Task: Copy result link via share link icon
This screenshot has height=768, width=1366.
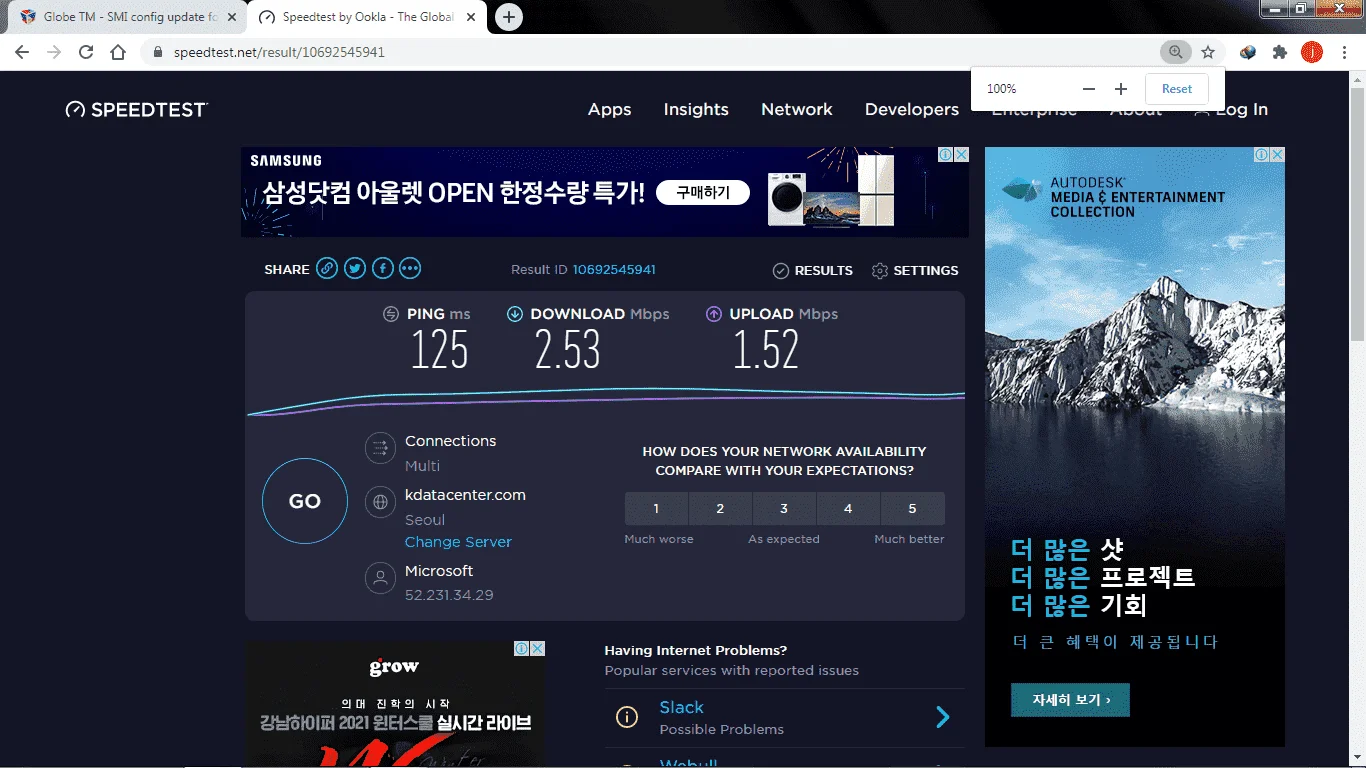Action: coord(327,268)
